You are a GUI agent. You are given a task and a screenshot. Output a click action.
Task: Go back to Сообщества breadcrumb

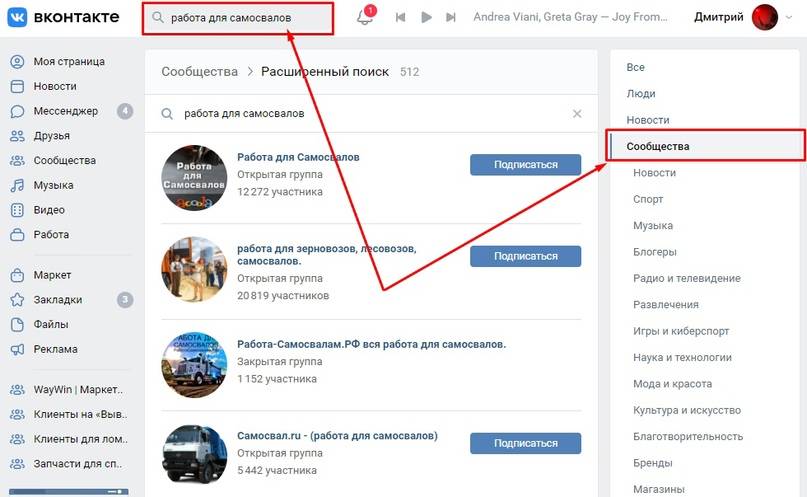tap(200, 72)
